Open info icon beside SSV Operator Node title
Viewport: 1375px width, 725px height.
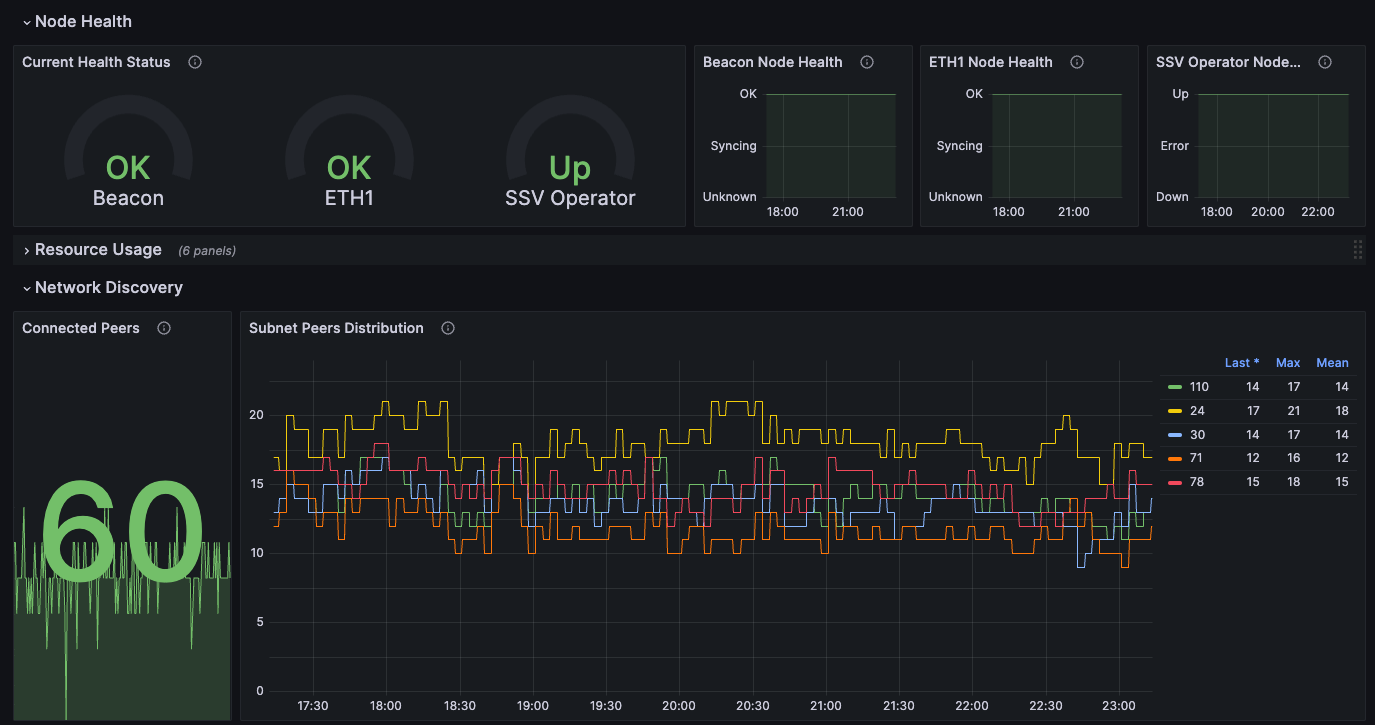pyautogui.click(x=1325, y=62)
